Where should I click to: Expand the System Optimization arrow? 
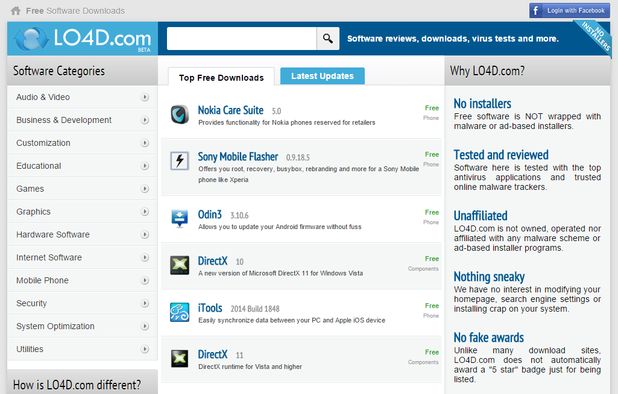[x=145, y=326]
